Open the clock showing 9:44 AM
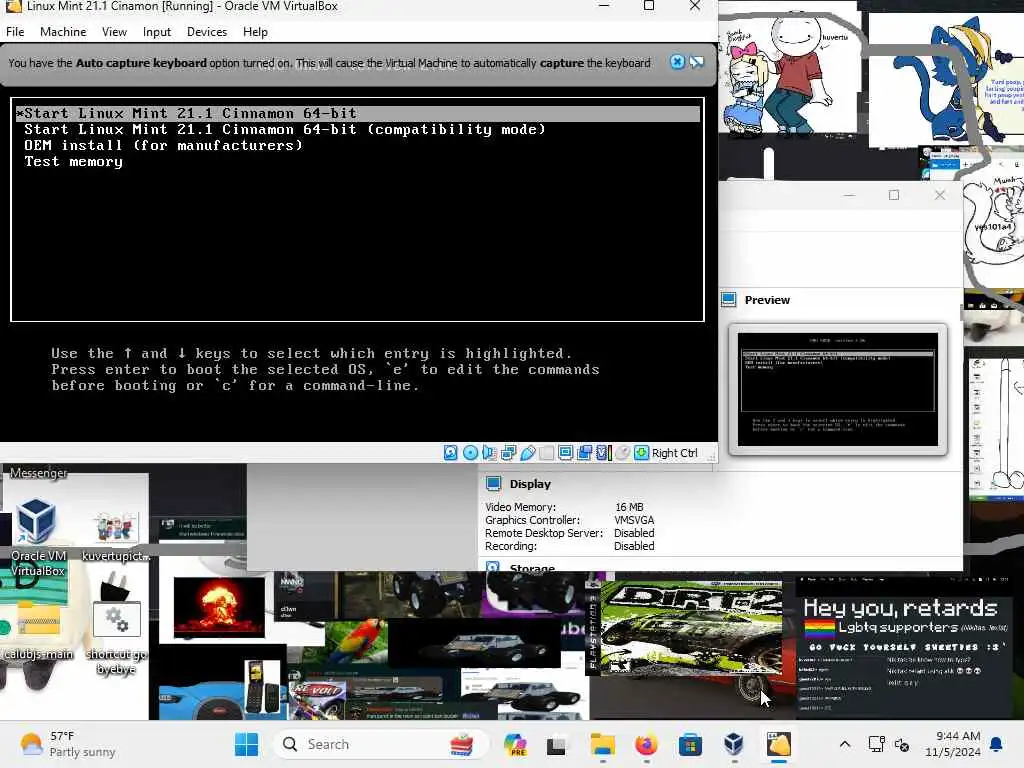 (953, 744)
